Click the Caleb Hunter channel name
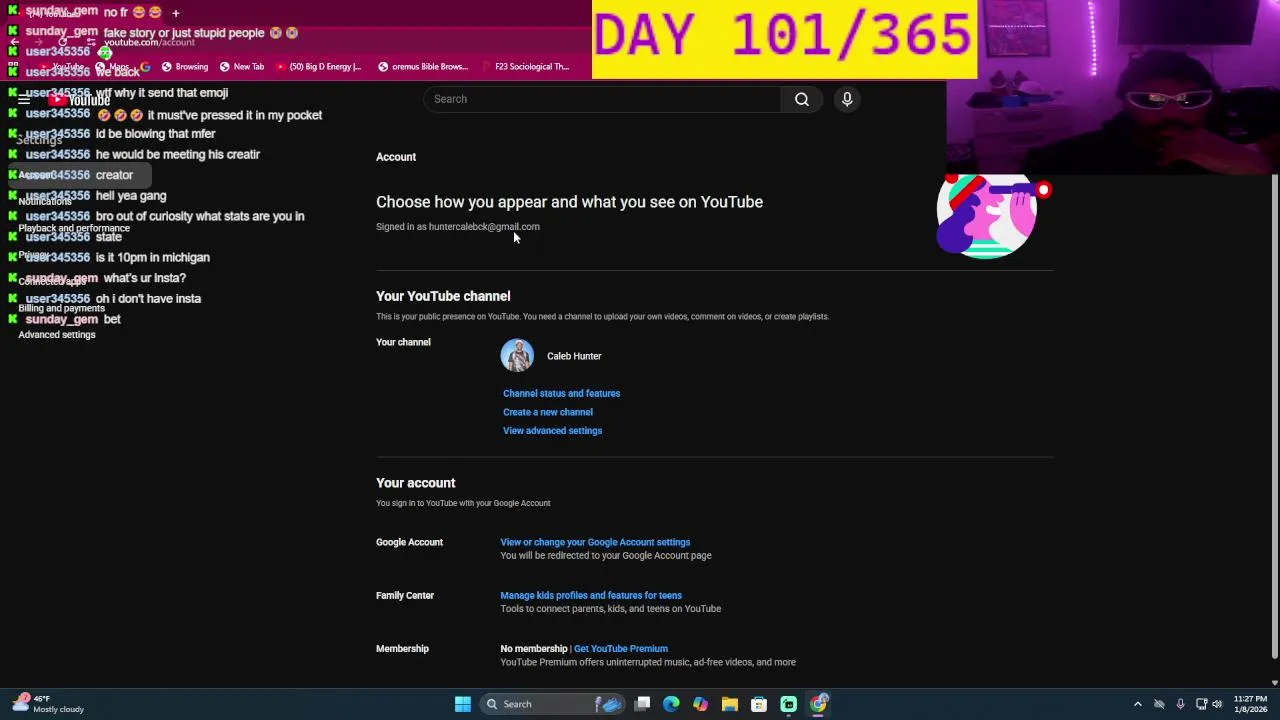The image size is (1280, 720). 574,356
